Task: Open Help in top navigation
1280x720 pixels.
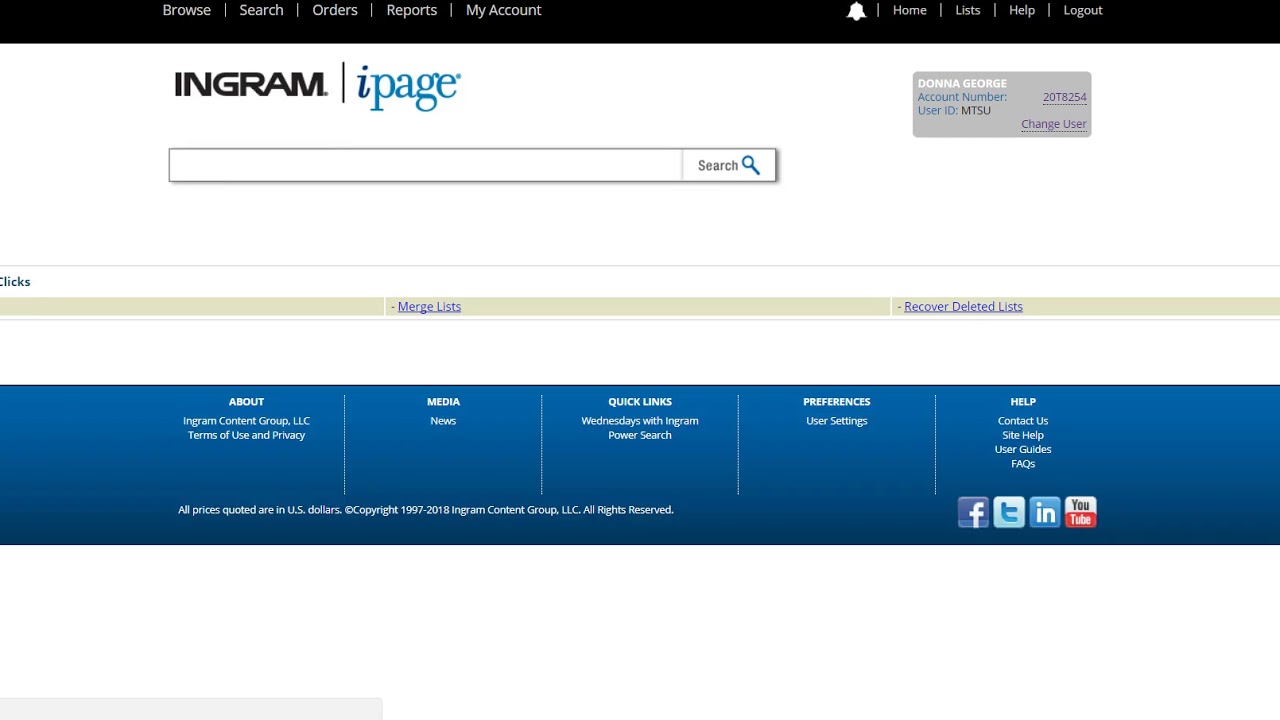Action: pos(1022,10)
